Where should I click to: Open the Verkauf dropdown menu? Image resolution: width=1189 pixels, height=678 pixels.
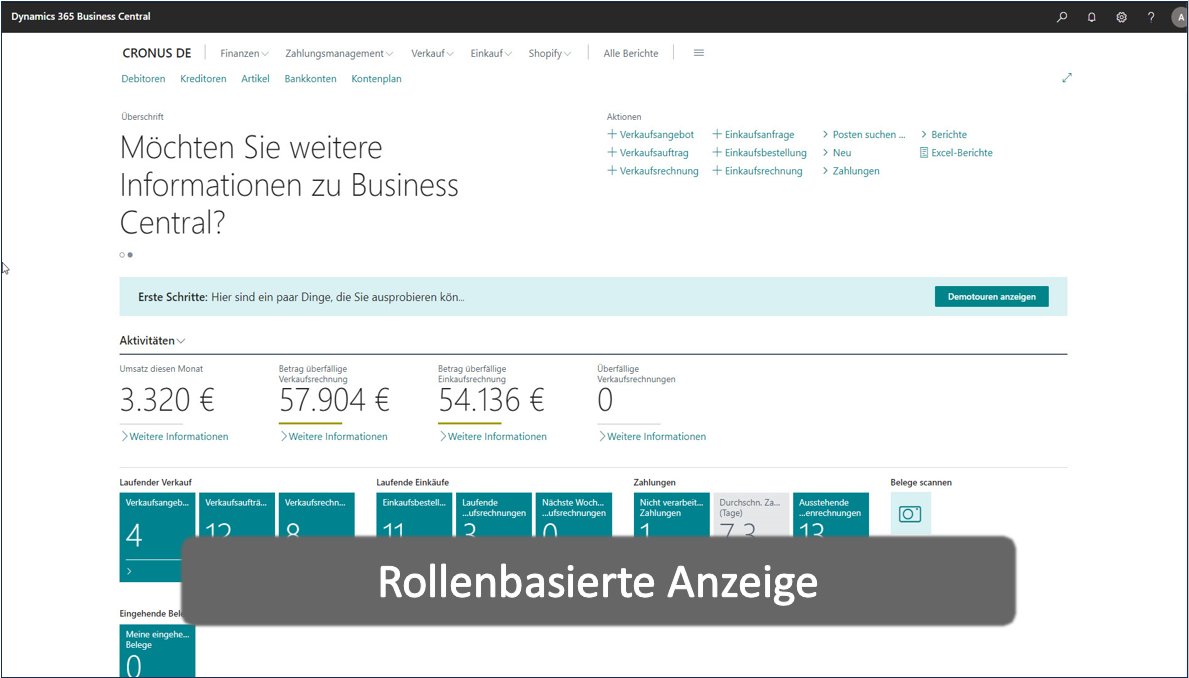pos(432,53)
